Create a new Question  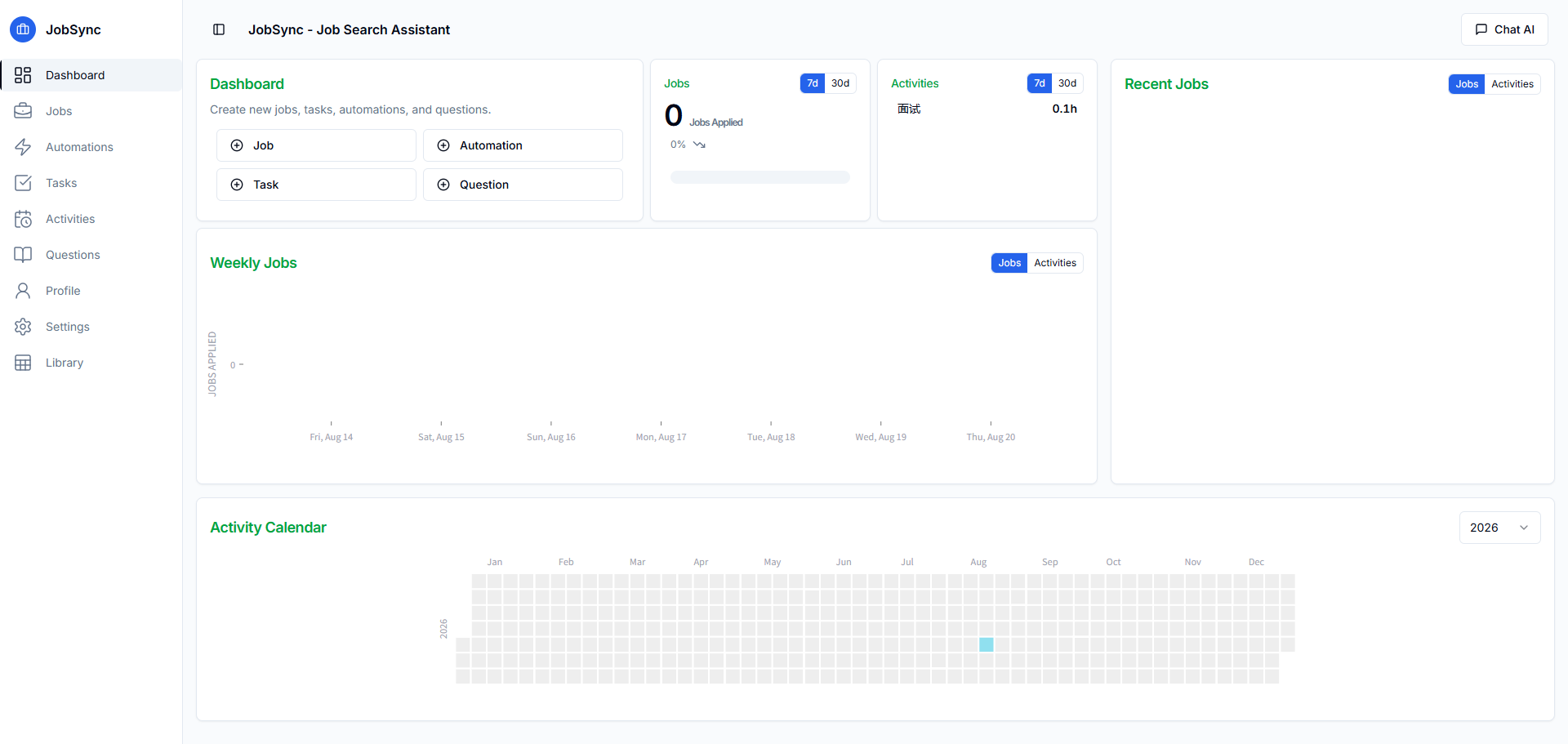[523, 185]
